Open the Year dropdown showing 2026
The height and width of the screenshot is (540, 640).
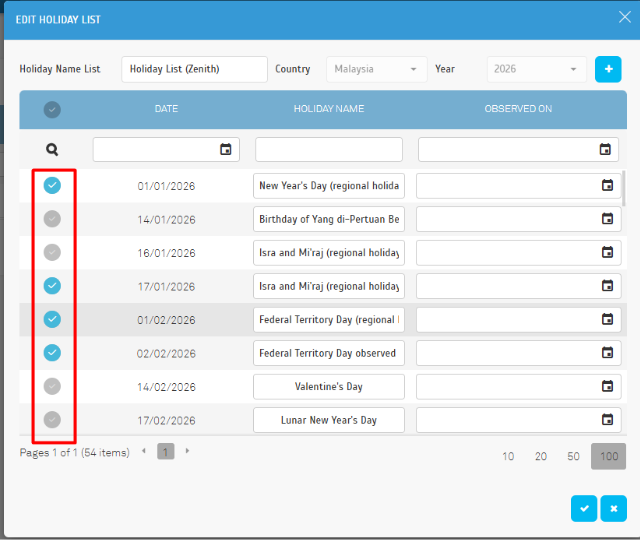click(536, 69)
